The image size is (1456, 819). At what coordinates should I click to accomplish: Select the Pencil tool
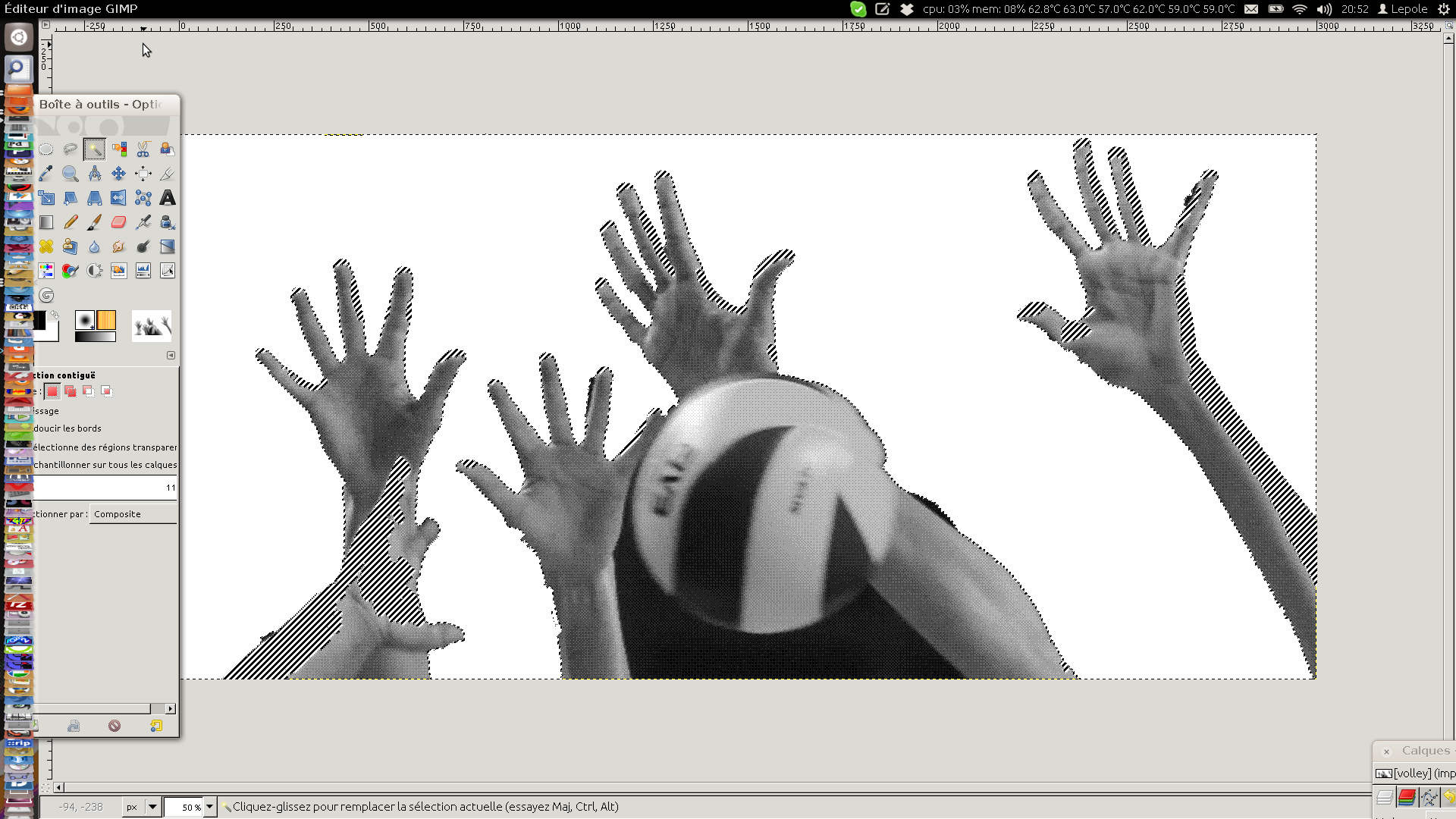(x=71, y=222)
